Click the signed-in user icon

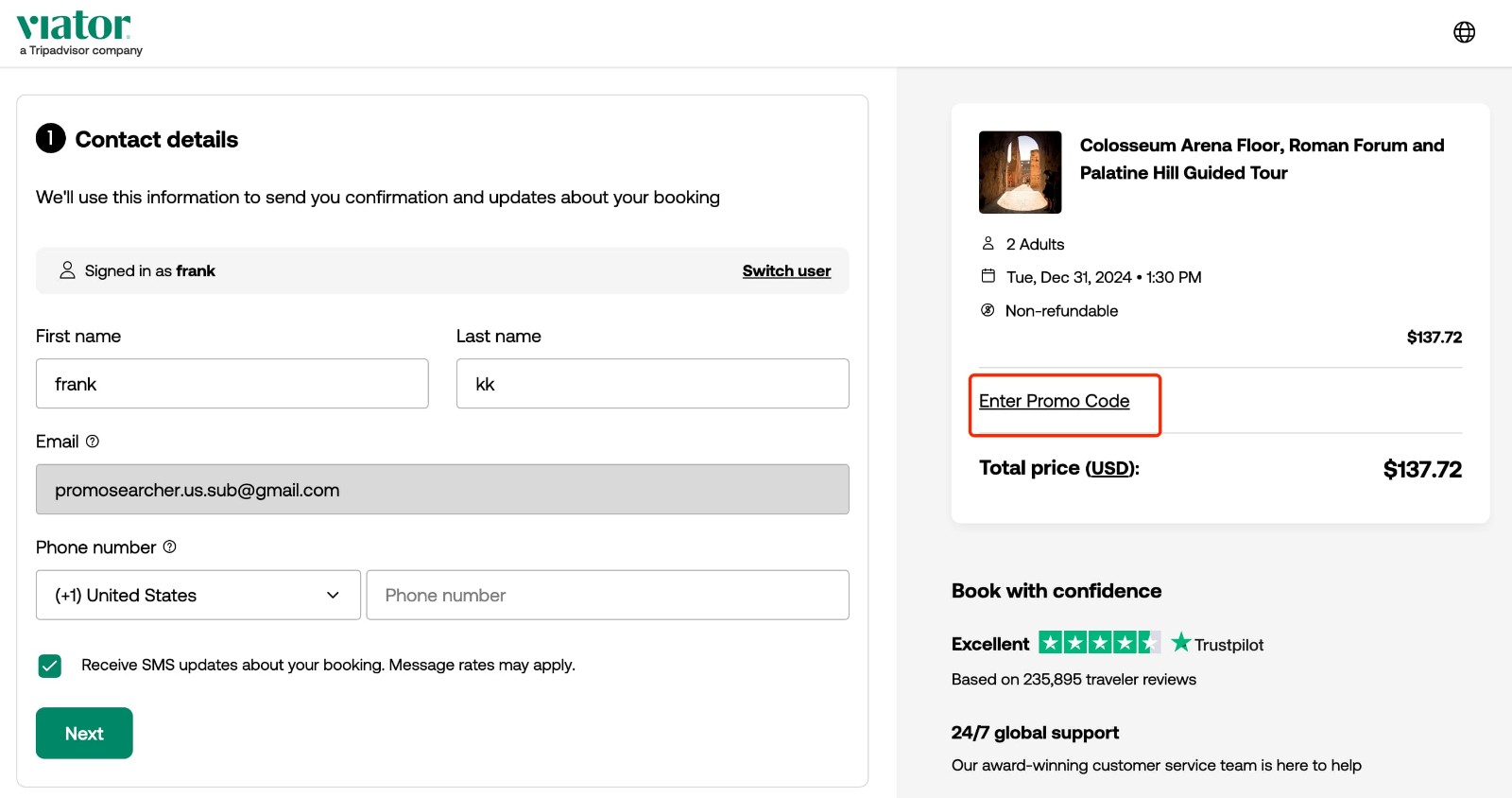pos(67,269)
